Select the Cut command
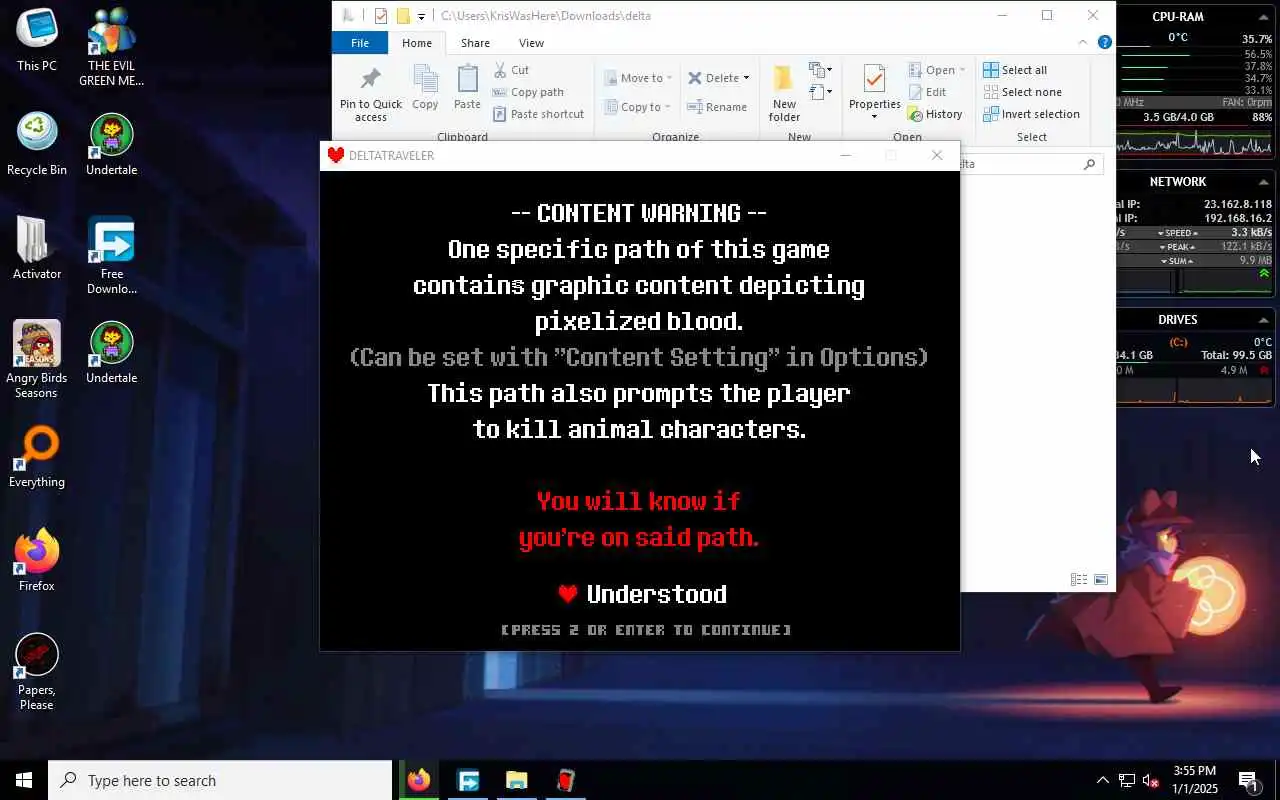 (x=511, y=70)
